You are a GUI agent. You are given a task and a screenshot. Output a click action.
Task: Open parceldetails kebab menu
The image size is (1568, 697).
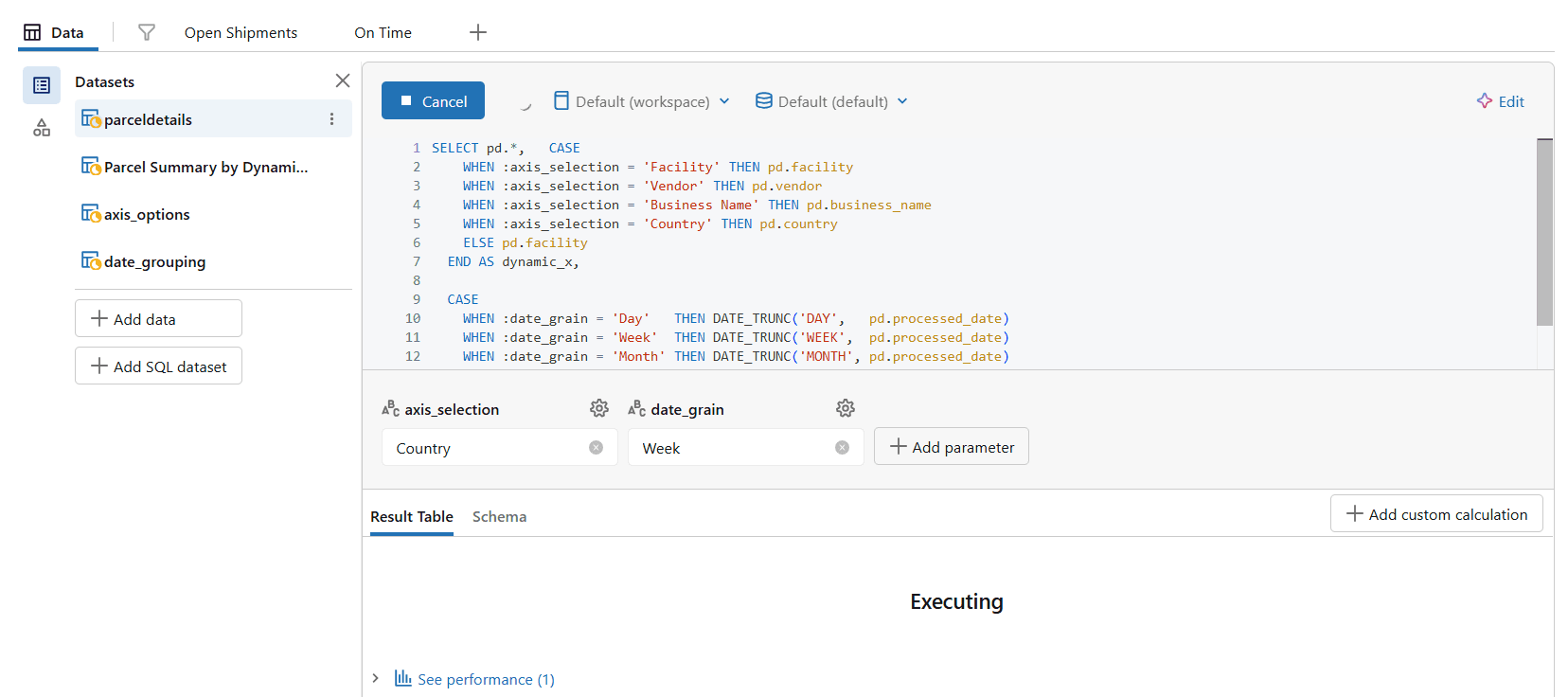331,119
